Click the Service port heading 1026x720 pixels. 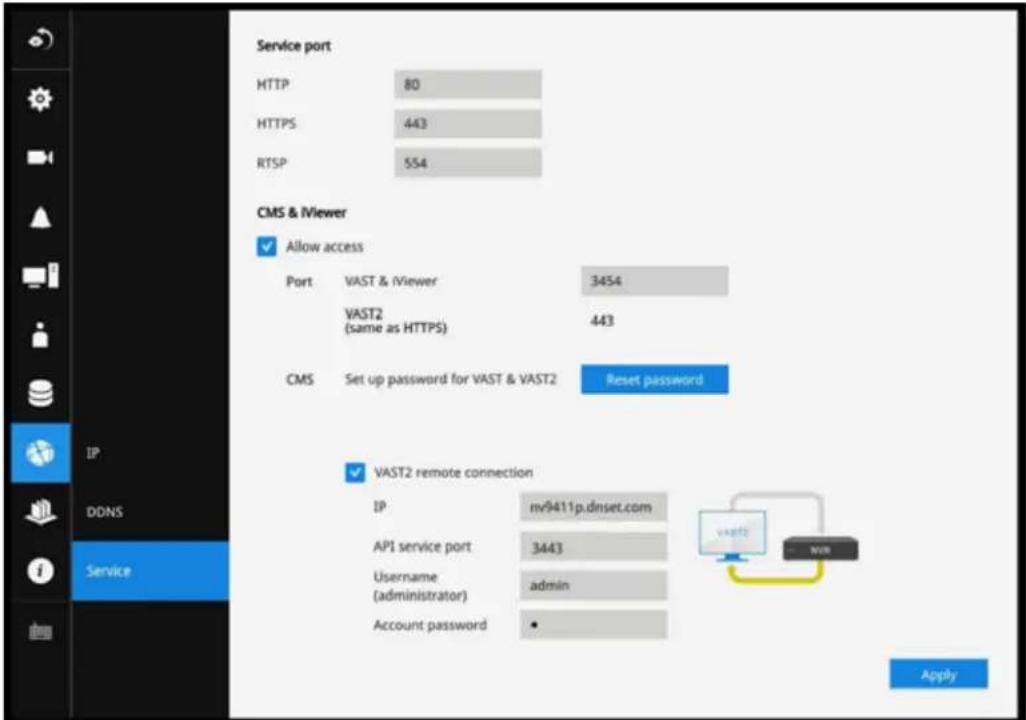(293, 46)
